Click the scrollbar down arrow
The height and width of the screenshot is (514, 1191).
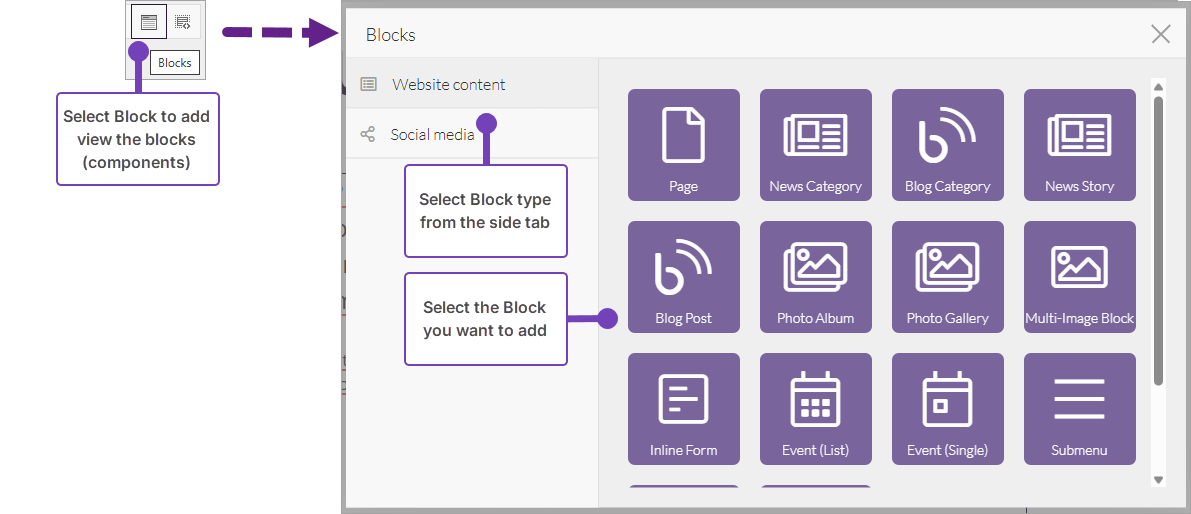(1158, 480)
